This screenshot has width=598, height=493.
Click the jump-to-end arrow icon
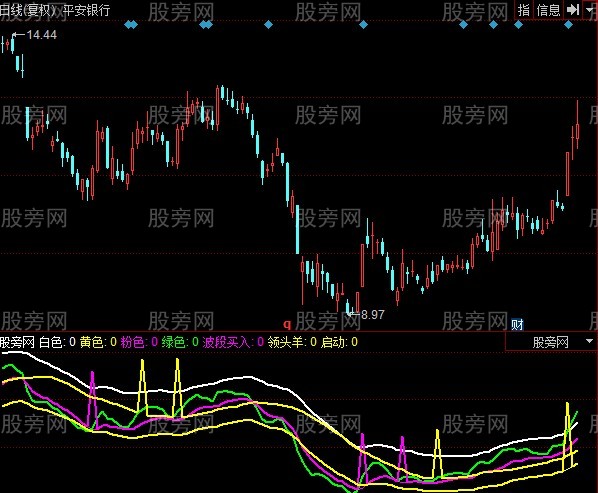pyautogui.click(x=573, y=10)
